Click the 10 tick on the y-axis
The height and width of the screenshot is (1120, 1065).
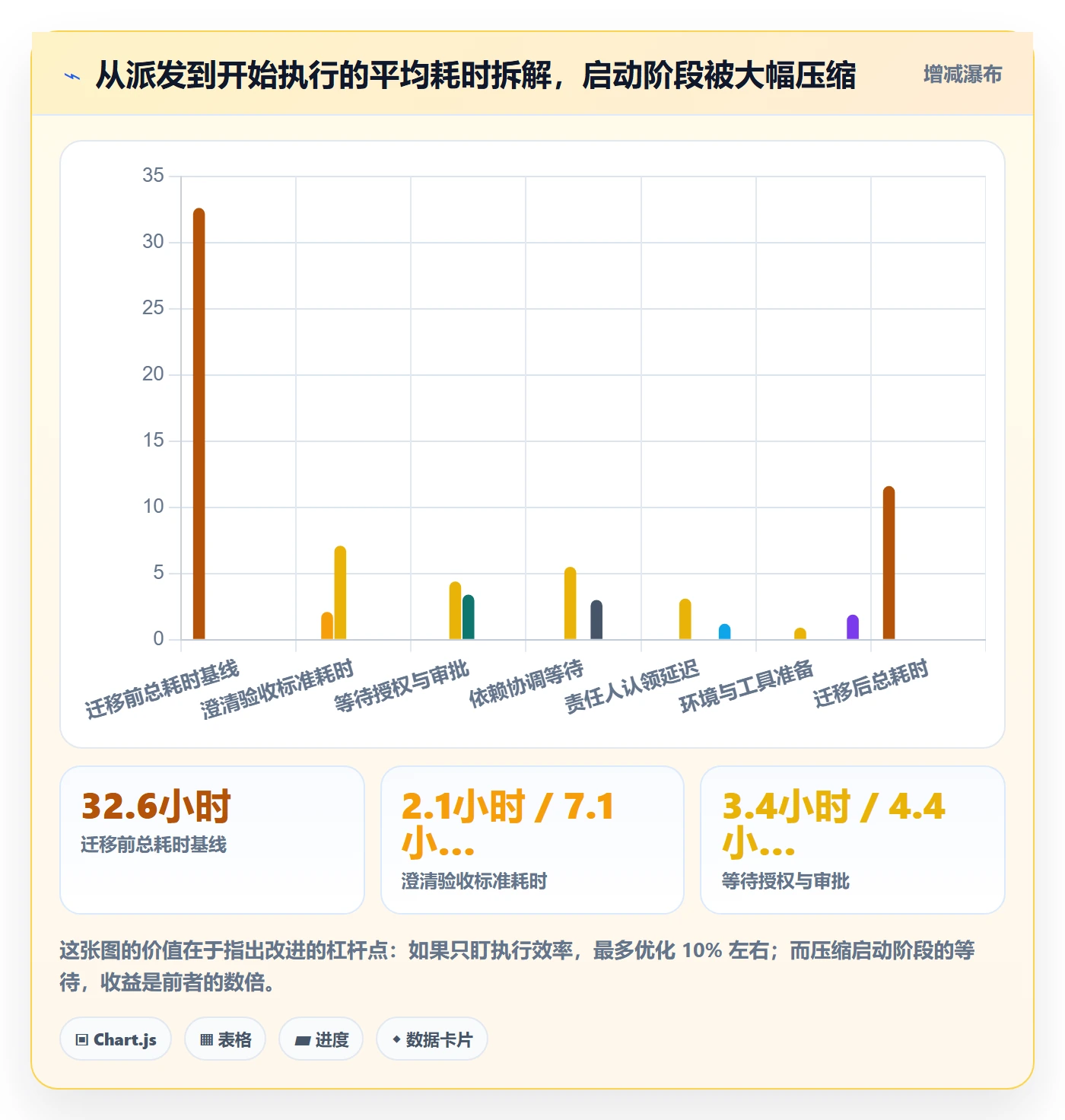[x=153, y=507]
